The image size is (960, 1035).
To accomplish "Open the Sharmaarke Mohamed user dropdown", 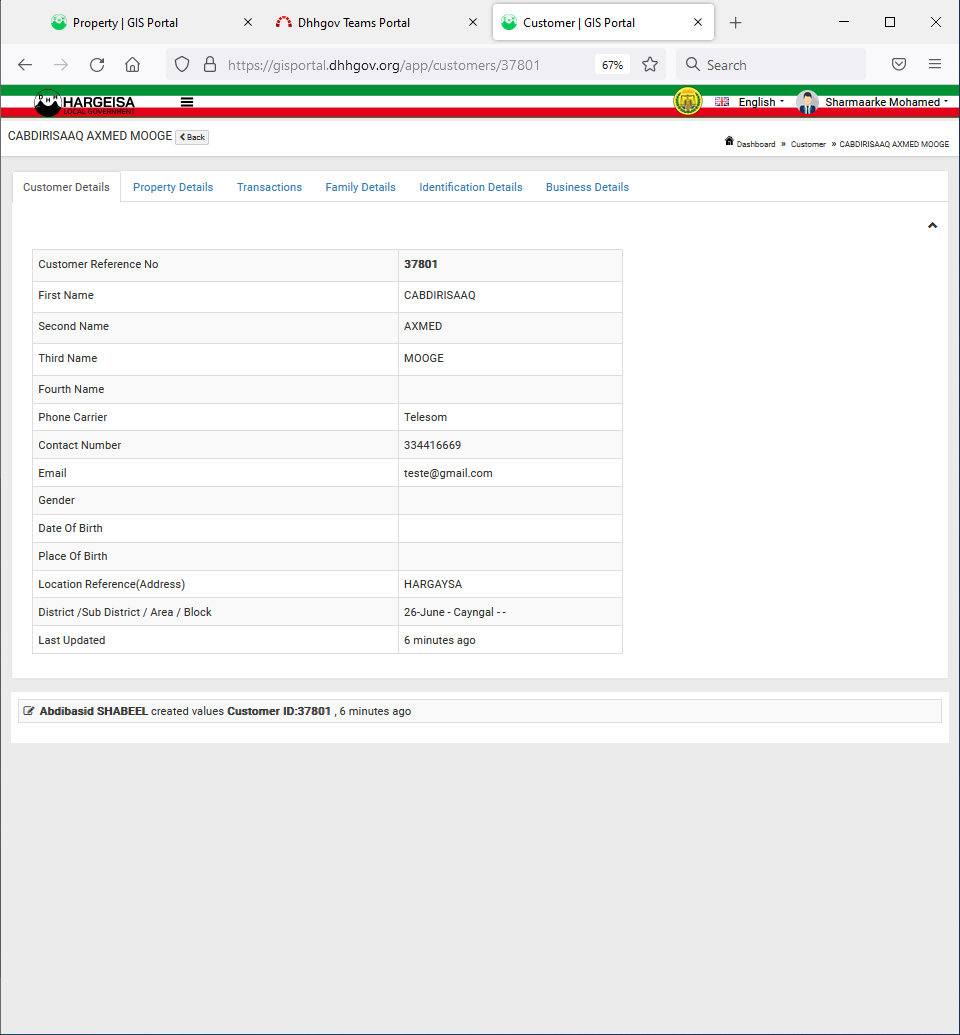I will tap(886, 102).
